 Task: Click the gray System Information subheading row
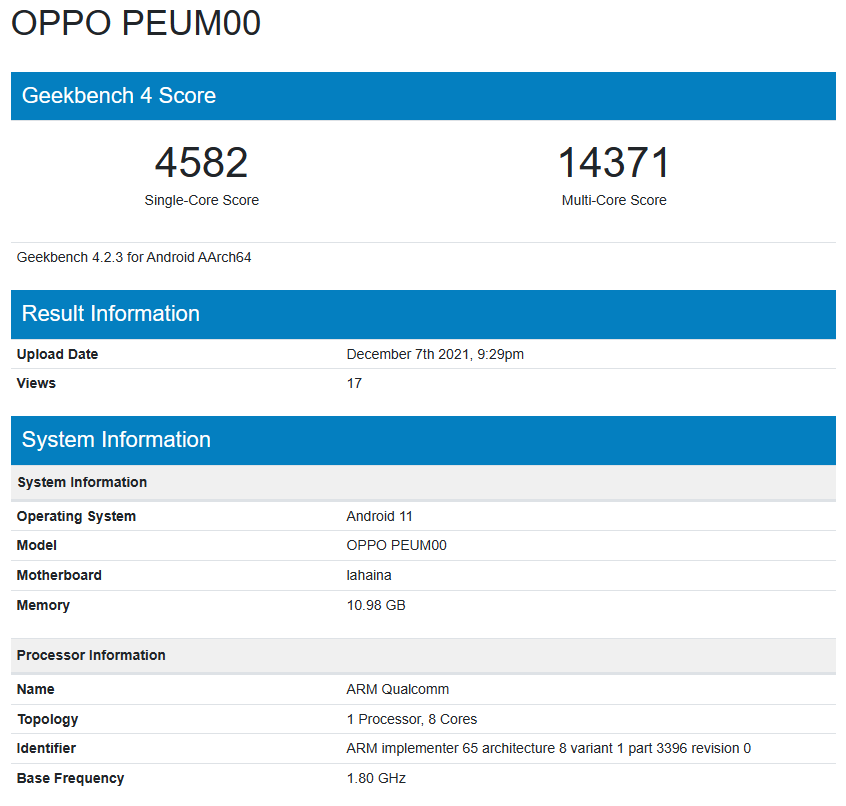click(x=423, y=482)
